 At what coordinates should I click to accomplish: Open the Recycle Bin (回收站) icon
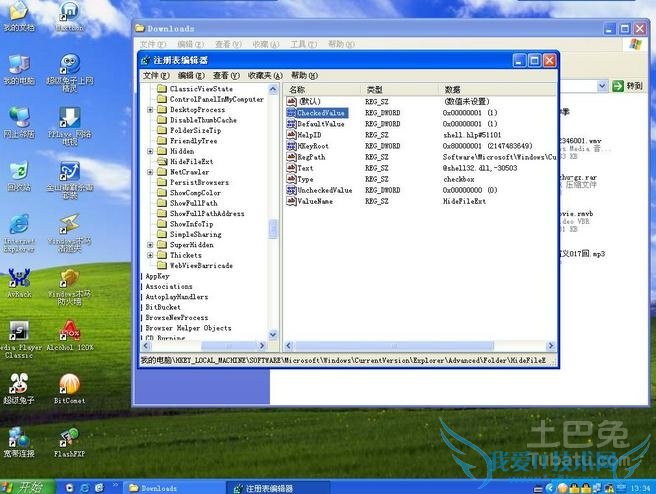coord(19,174)
